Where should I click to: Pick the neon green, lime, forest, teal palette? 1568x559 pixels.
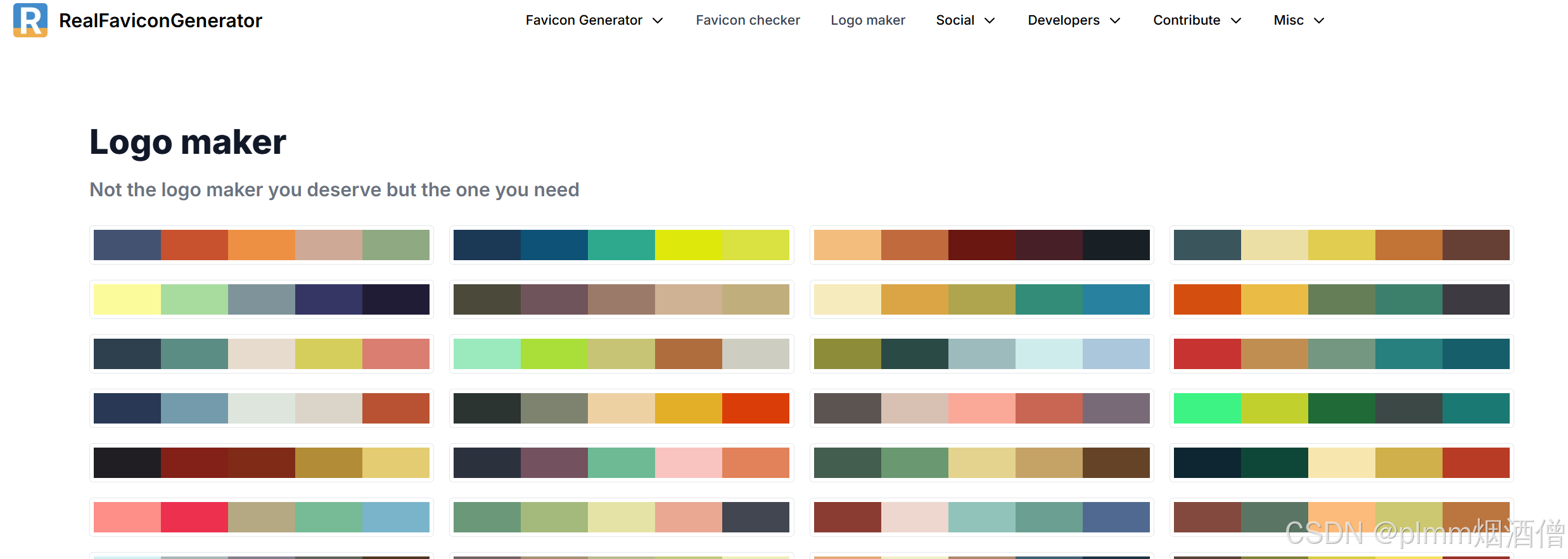1342,408
